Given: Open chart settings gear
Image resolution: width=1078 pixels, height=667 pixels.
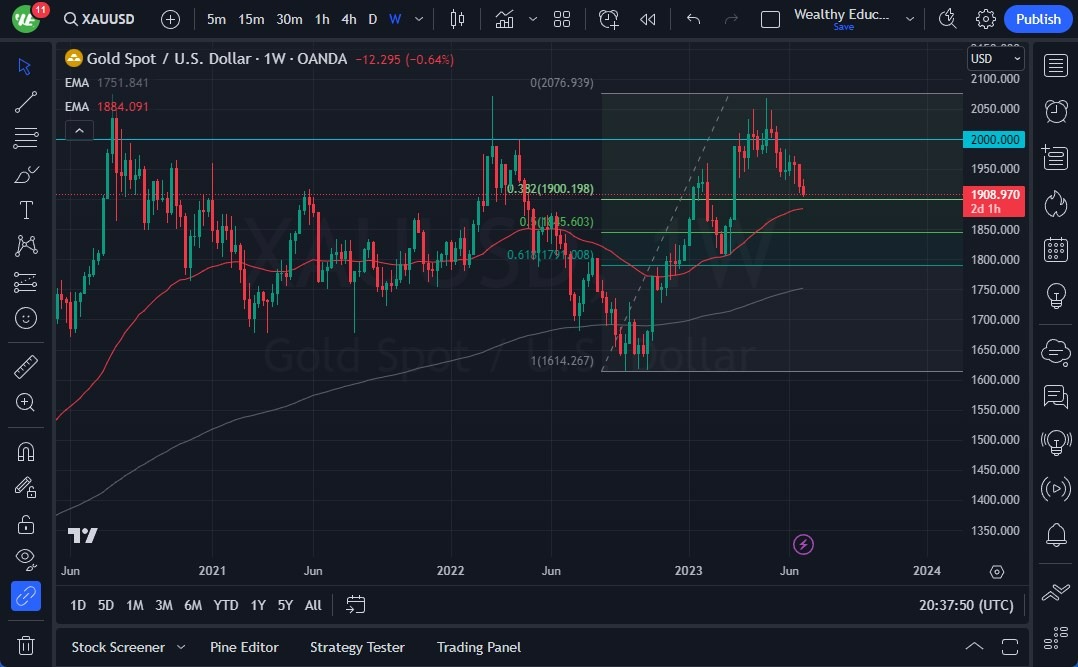Looking at the screenshot, I should [x=985, y=19].
